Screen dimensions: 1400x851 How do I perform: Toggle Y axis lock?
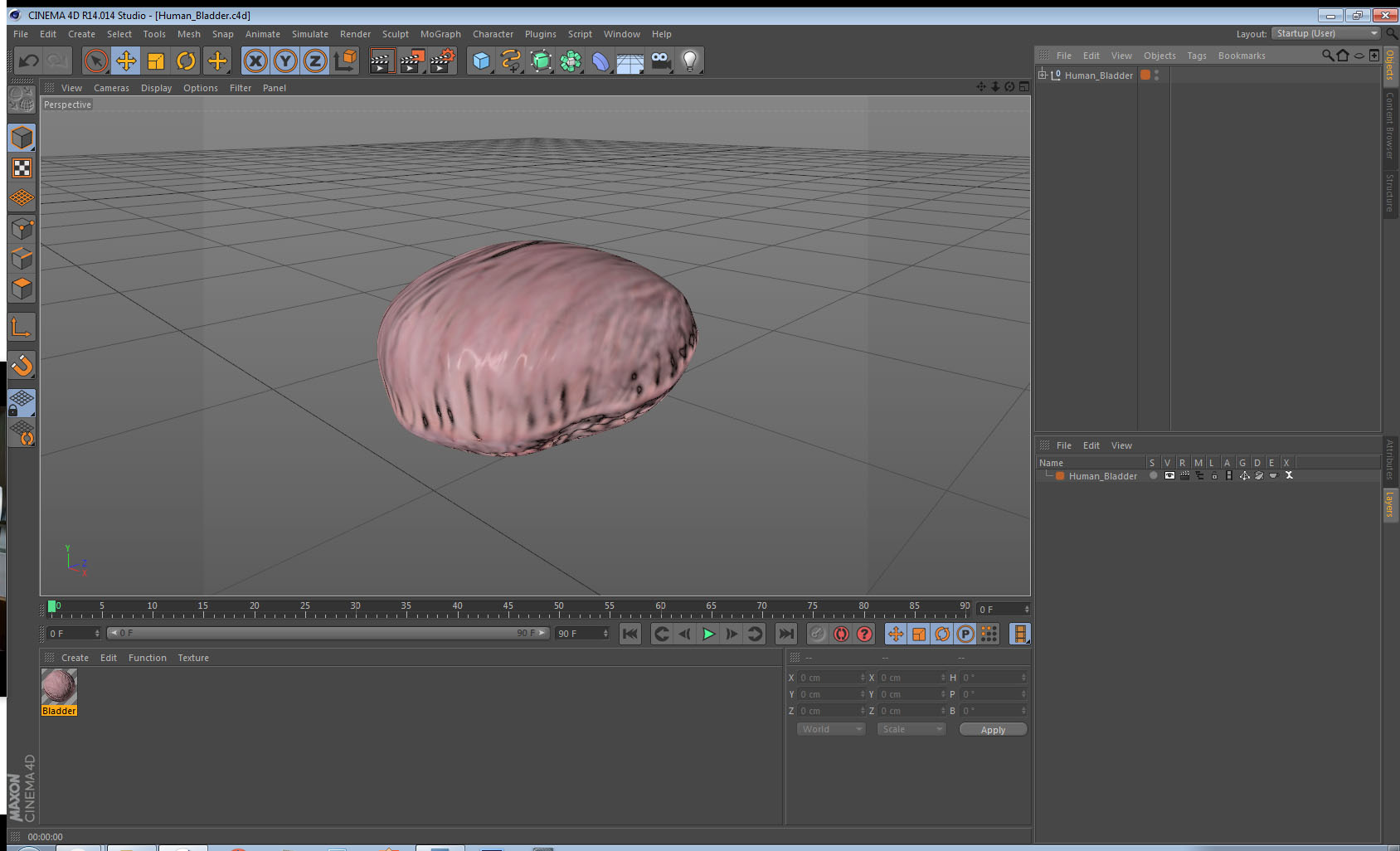285,61
